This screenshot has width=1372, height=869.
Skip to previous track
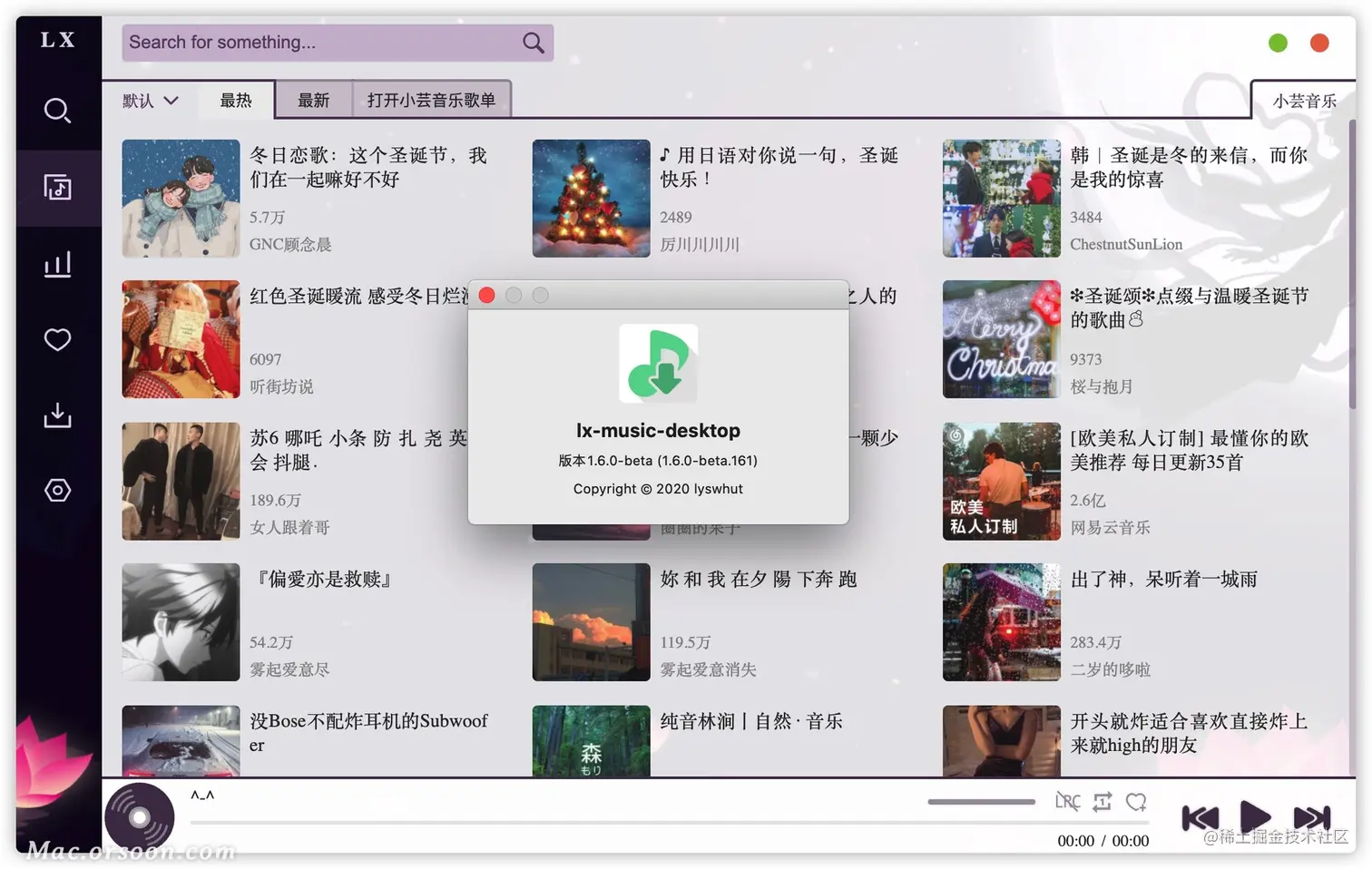[x=1200, y=818]
